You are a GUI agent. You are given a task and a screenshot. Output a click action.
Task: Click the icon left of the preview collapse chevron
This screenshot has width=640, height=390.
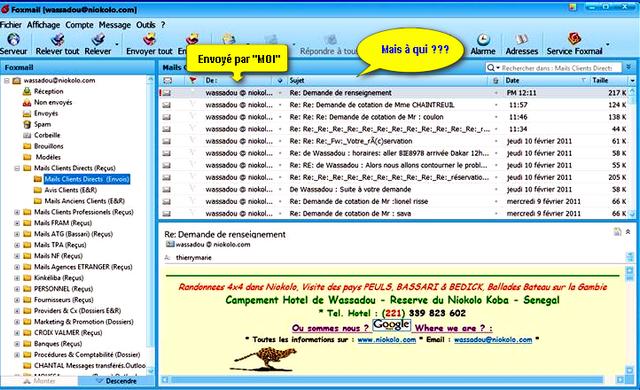(x=617, y=232)
